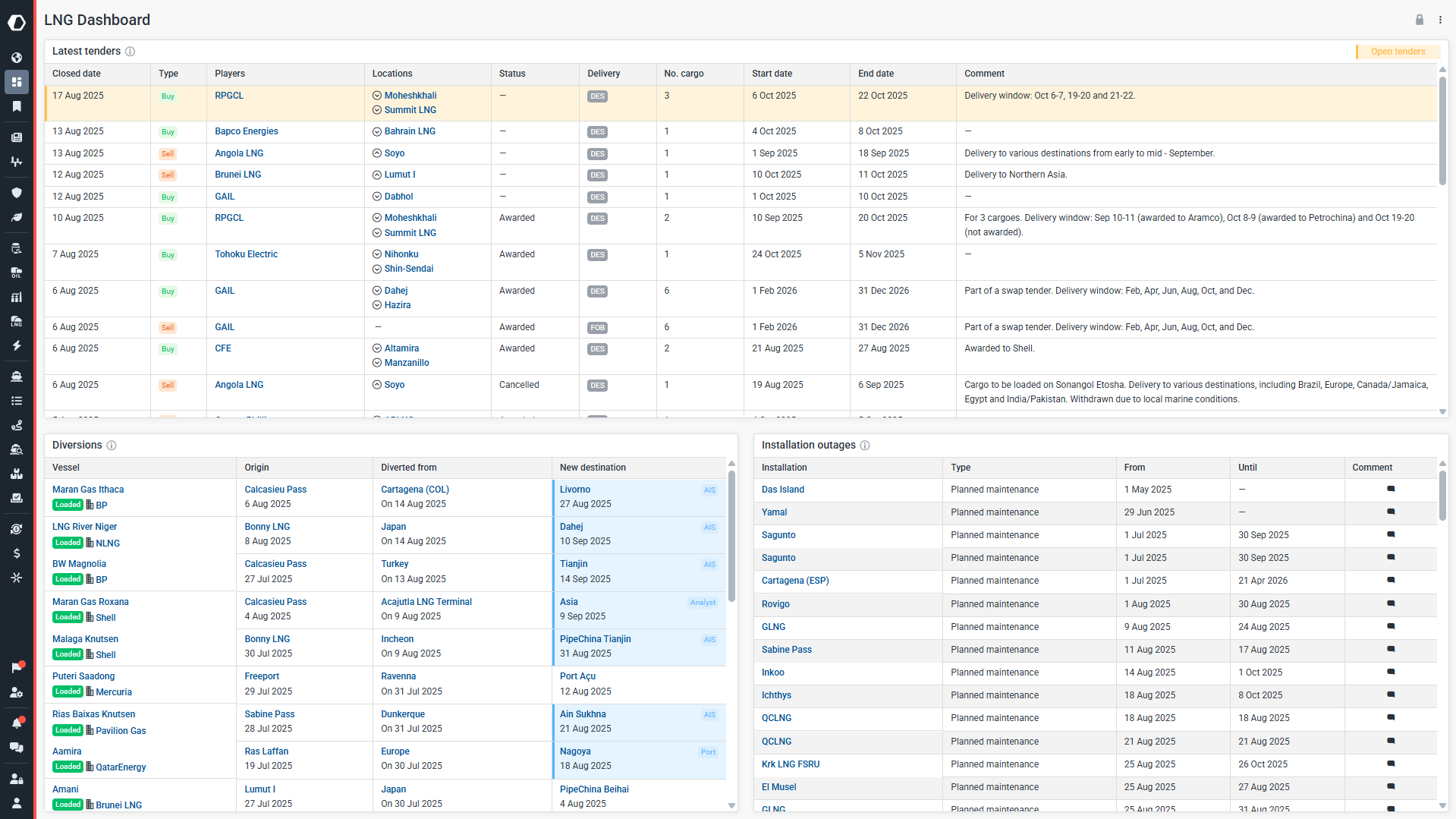Open the flag icon with red badge
1456x819 pixels.
[17, 667]
